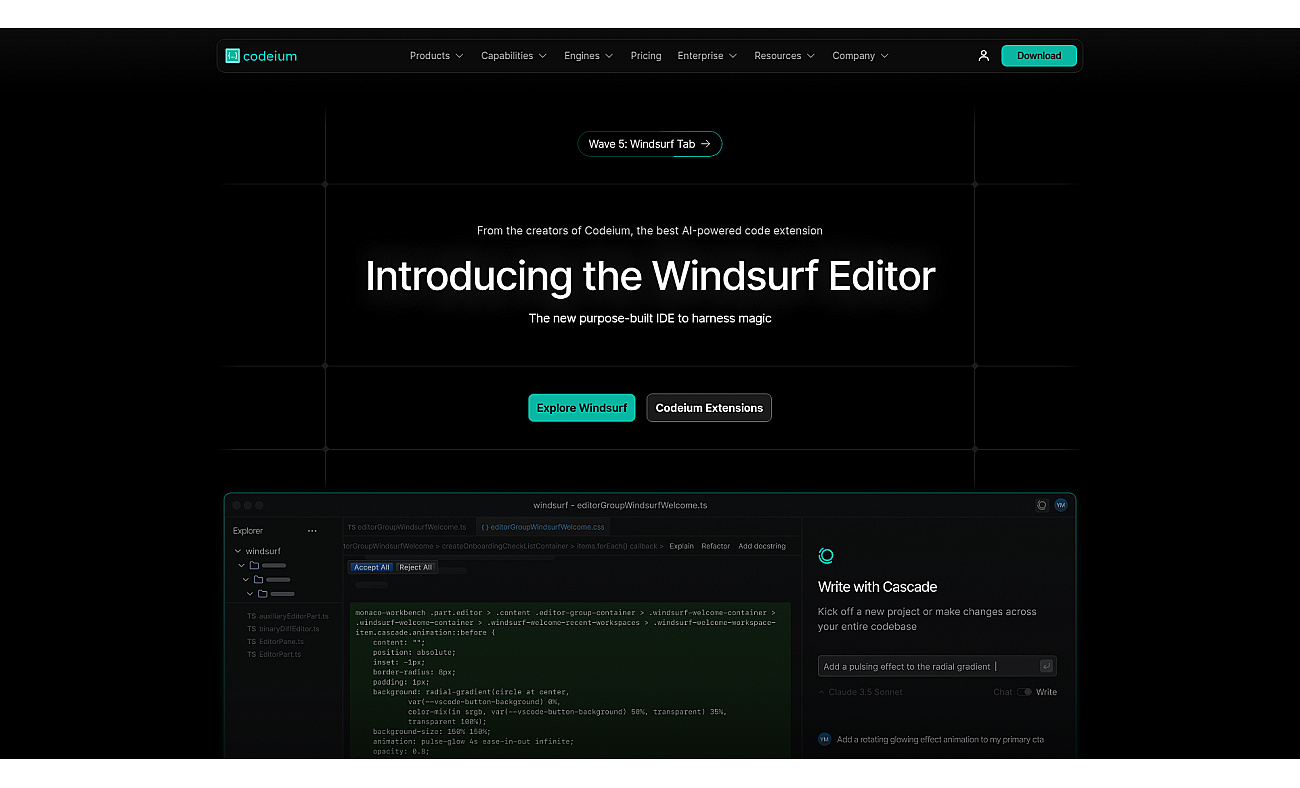The height and width of the screenshot is (788, 1300).
Task: Open the Claude 3.5 Sonnet model selector
Action: coord(861,692)
